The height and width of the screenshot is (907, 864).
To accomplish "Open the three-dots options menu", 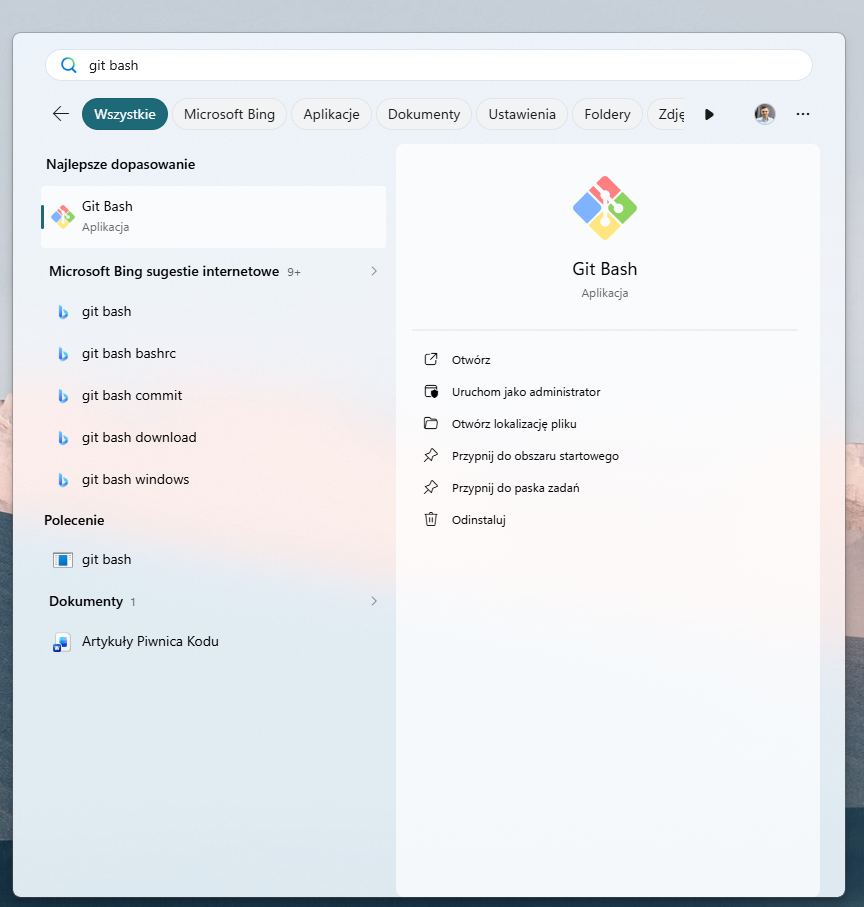I will point(803,114).
